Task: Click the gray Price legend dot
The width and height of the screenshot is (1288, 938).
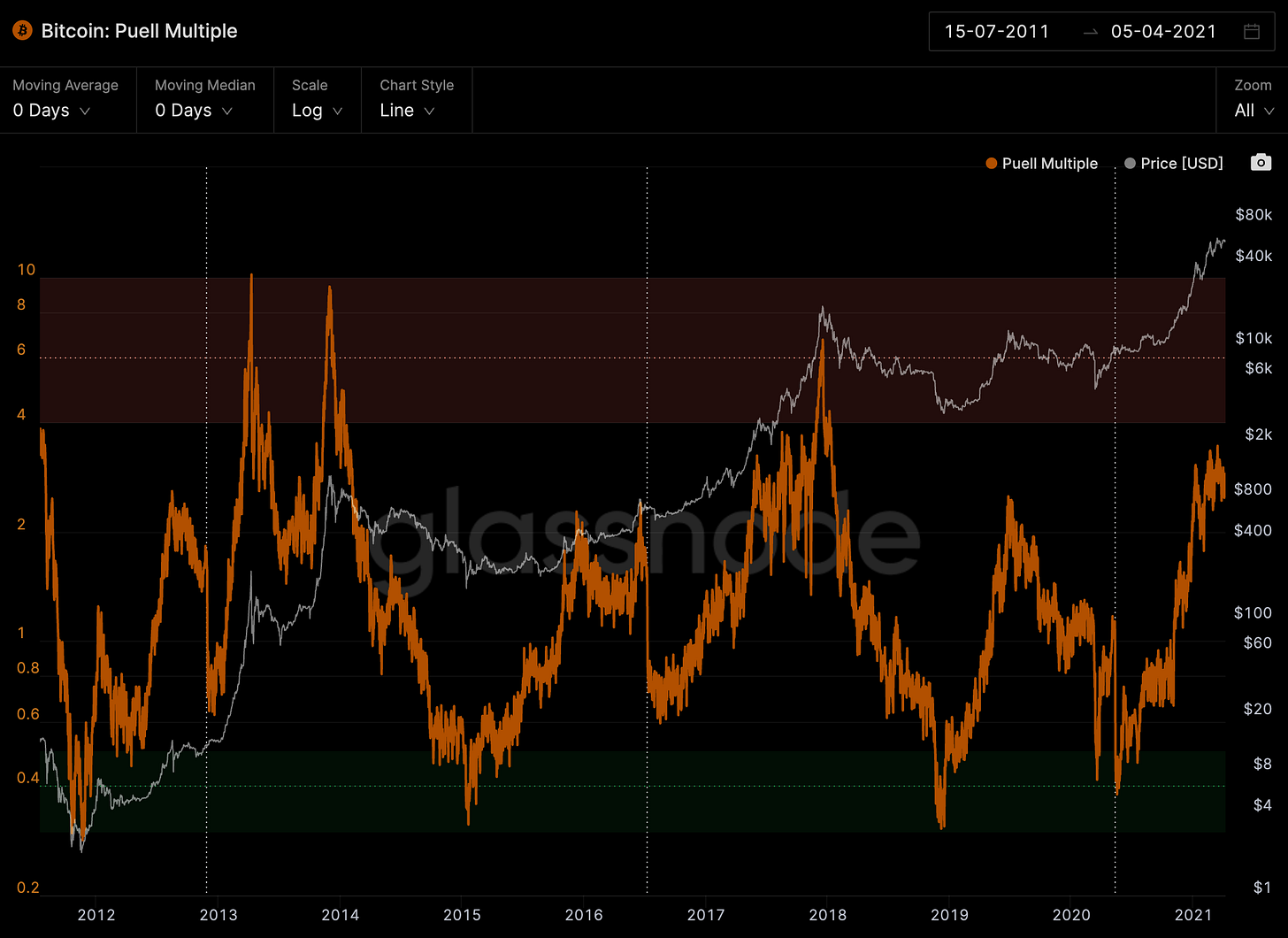Action: [x=1130, y=164]
